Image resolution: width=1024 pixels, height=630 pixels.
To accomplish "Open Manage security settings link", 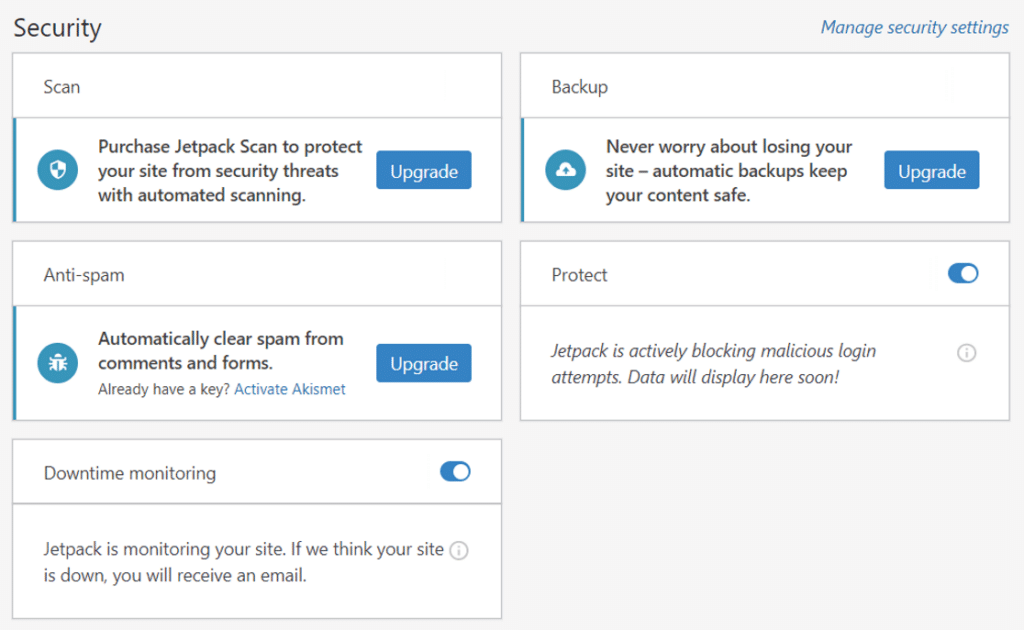I will coord(914,27).
